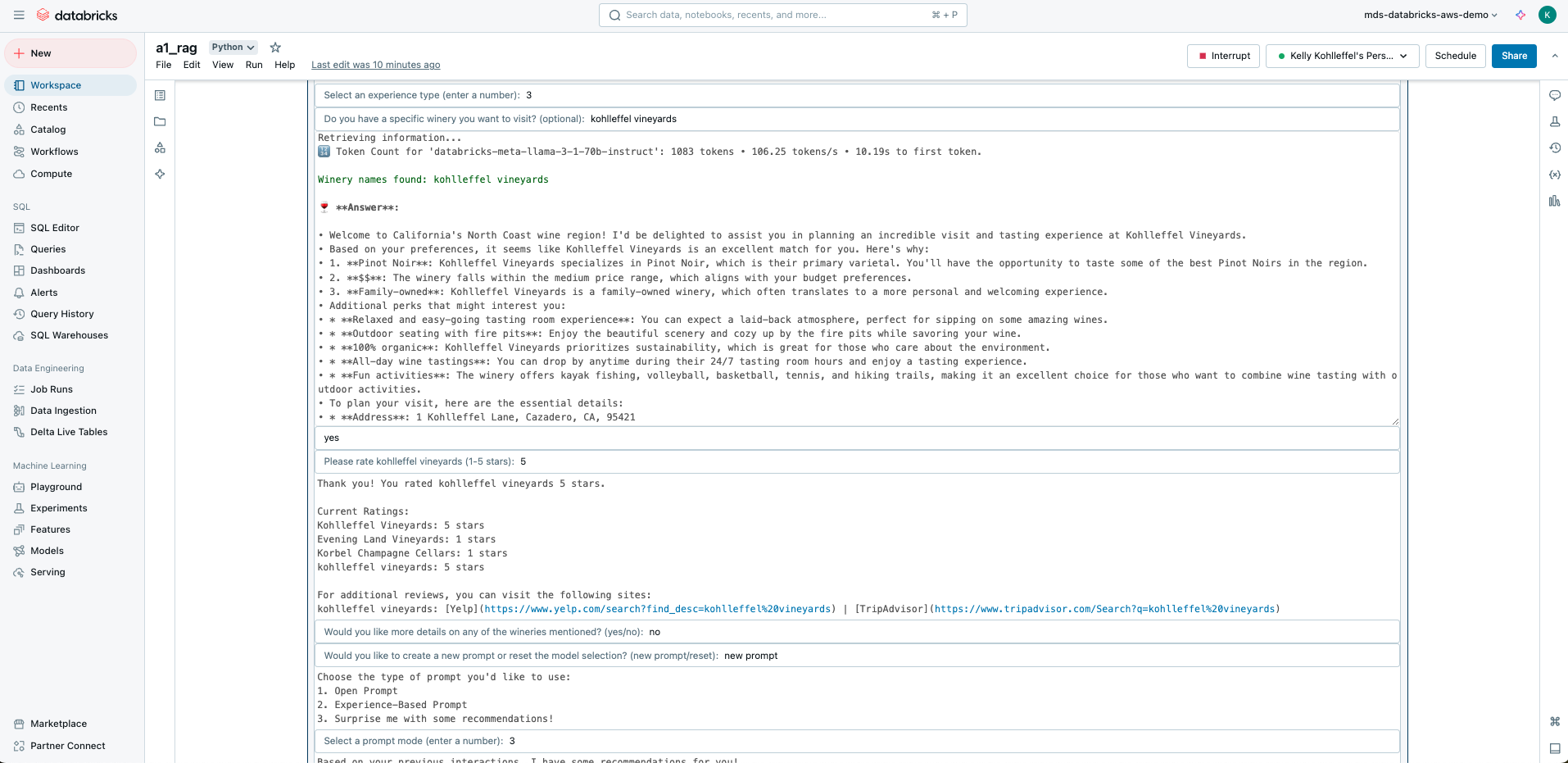
Task: Open keyboard shortcuts command icon
Action: (1554, 721)
